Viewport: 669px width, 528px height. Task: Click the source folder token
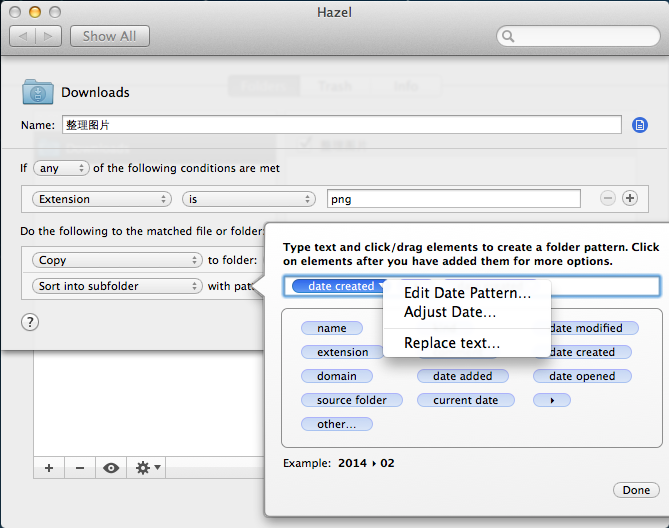(352, 400)
